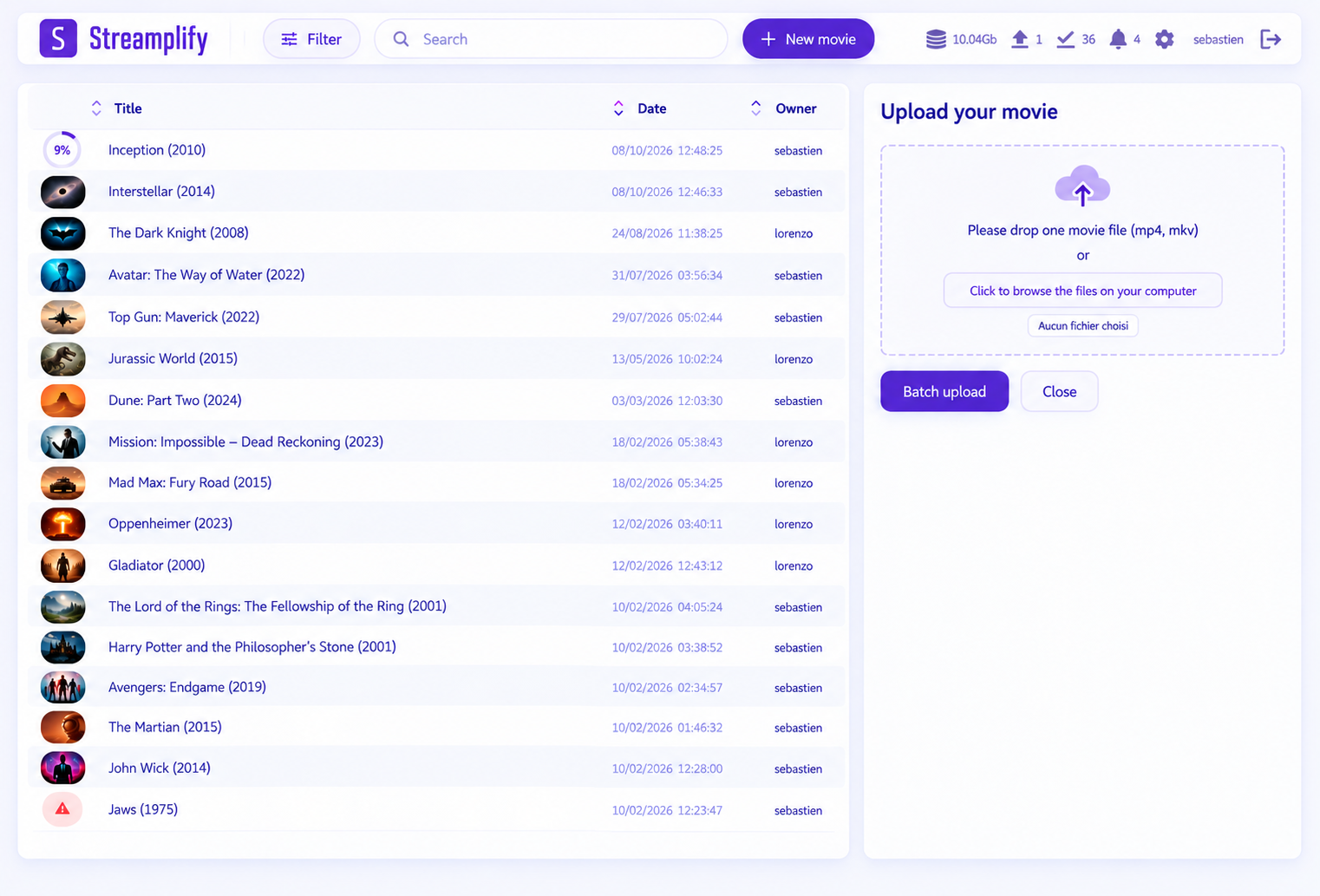
Task: Click the Search input field
Action: (x=551, y=39)
